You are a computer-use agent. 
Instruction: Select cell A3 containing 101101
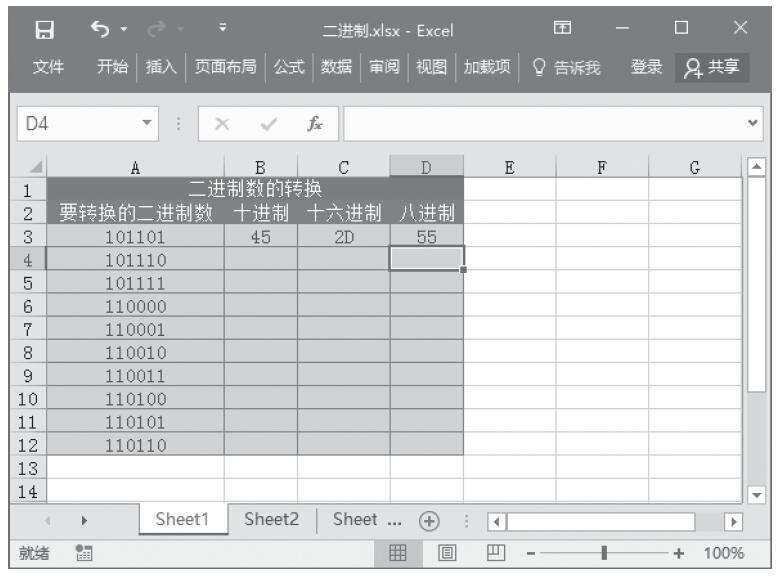coord(135,238)
